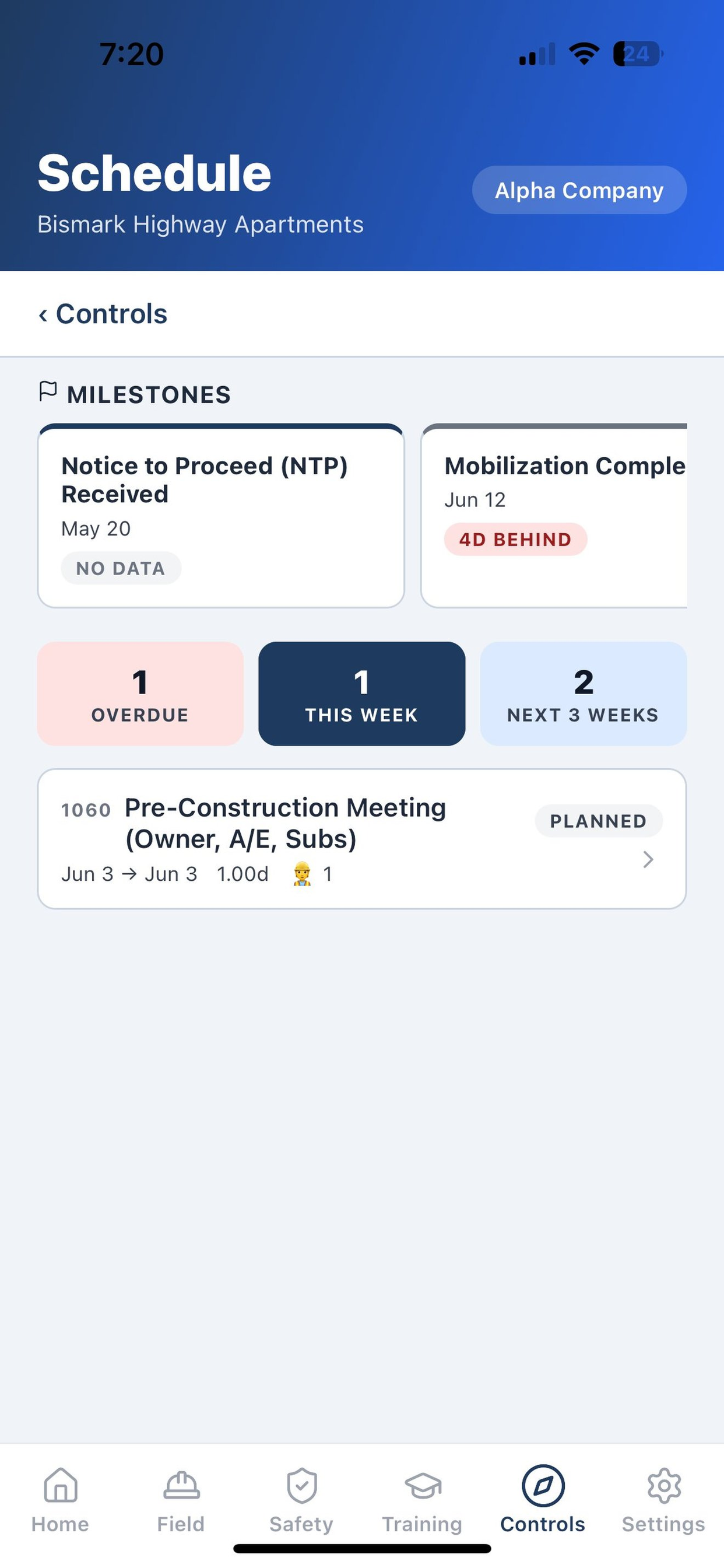
Task: Open the Safety shield icon
Action: (x=302, y=1486)
